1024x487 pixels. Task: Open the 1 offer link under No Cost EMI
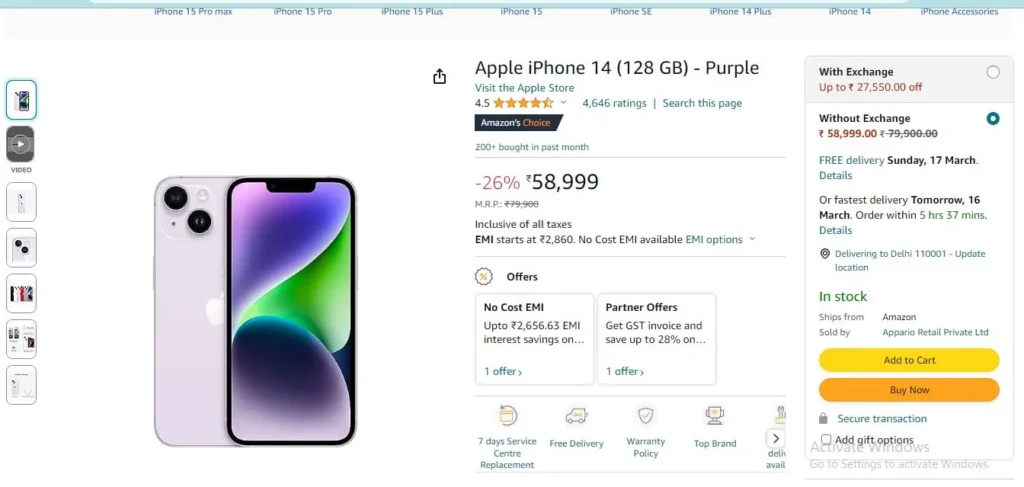click(503, 371)
